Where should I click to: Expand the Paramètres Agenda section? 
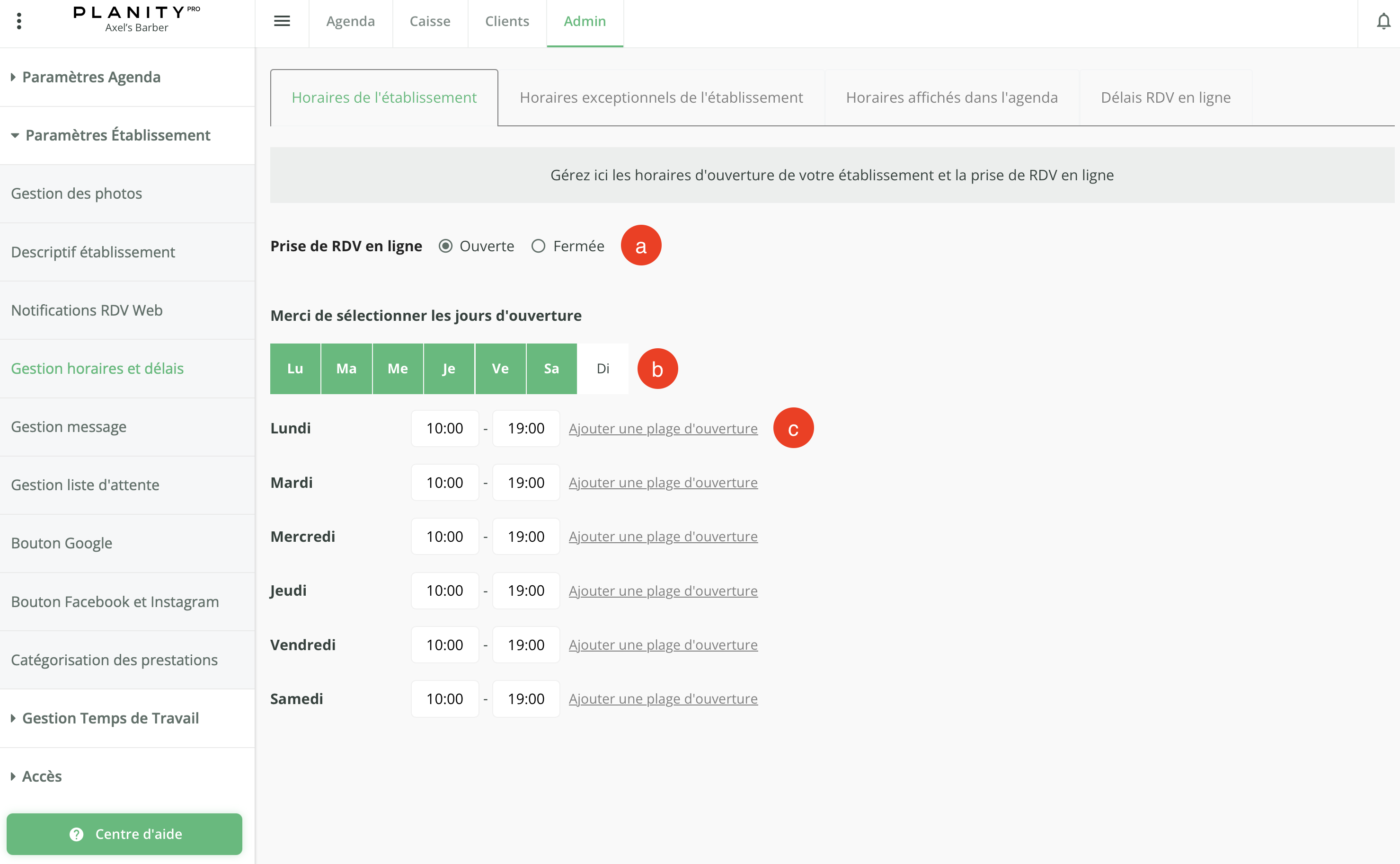pos(91,77)
